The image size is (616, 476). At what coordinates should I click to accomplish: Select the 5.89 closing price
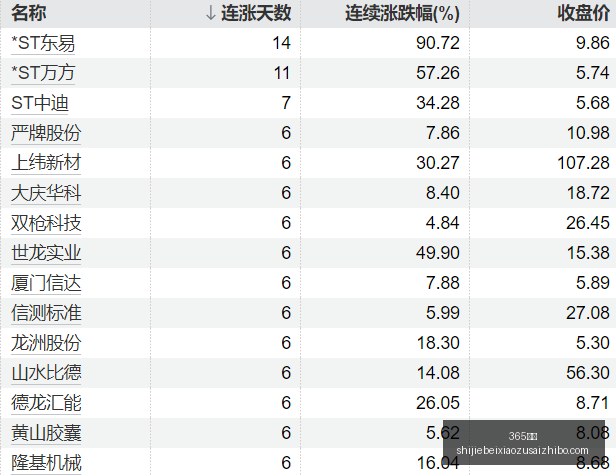coord(593,283)
